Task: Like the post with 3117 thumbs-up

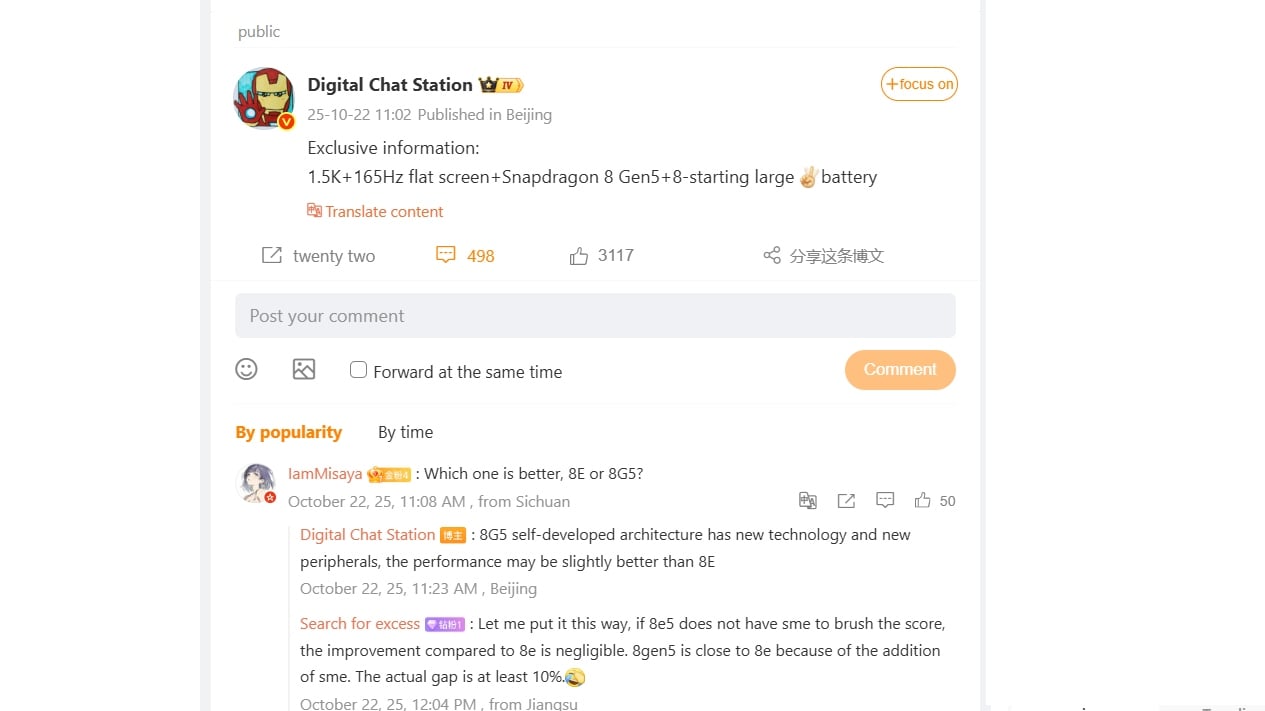Action: click(x=578, y=256)
